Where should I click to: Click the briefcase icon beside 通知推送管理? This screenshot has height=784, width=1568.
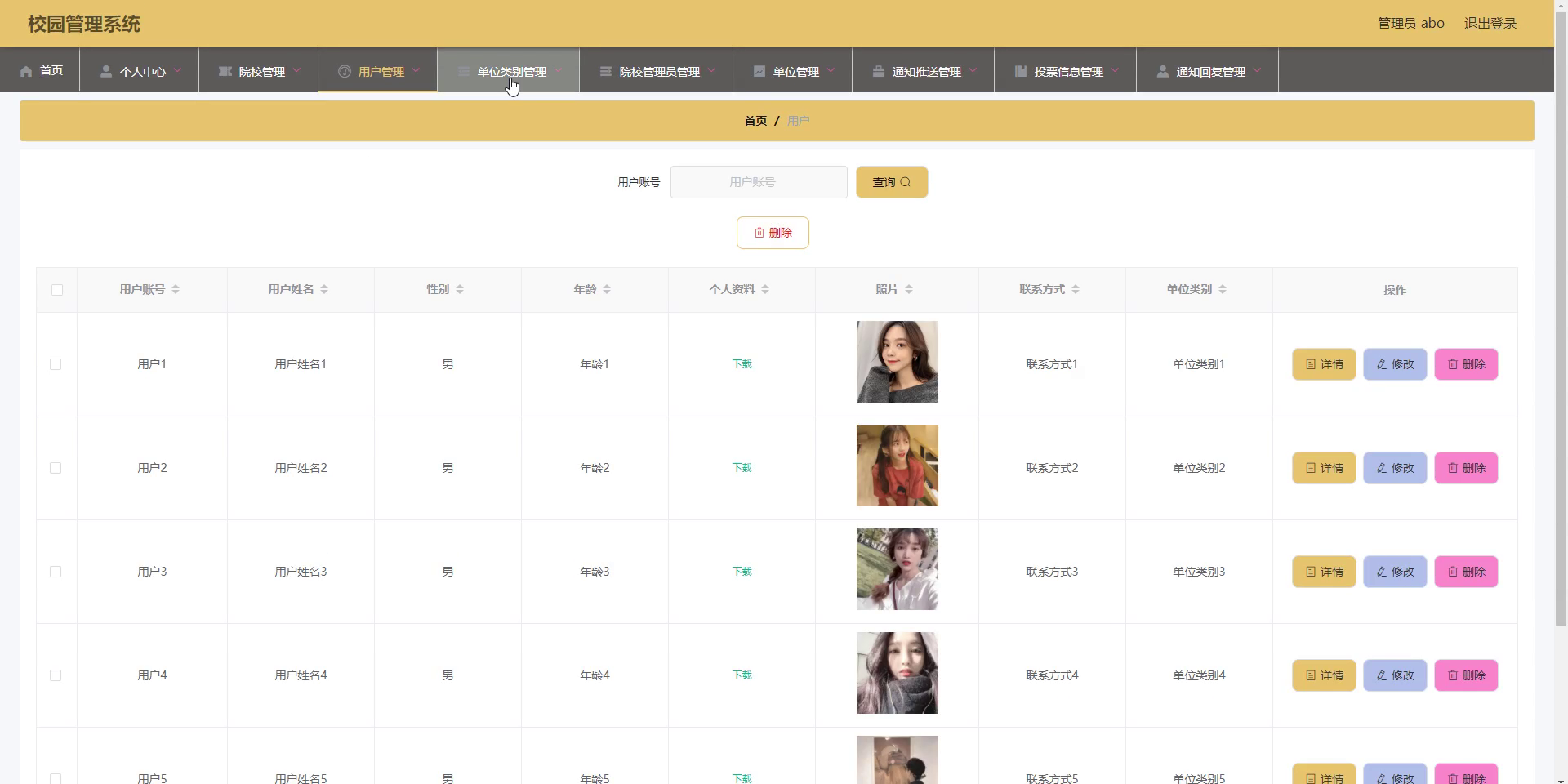879,71
